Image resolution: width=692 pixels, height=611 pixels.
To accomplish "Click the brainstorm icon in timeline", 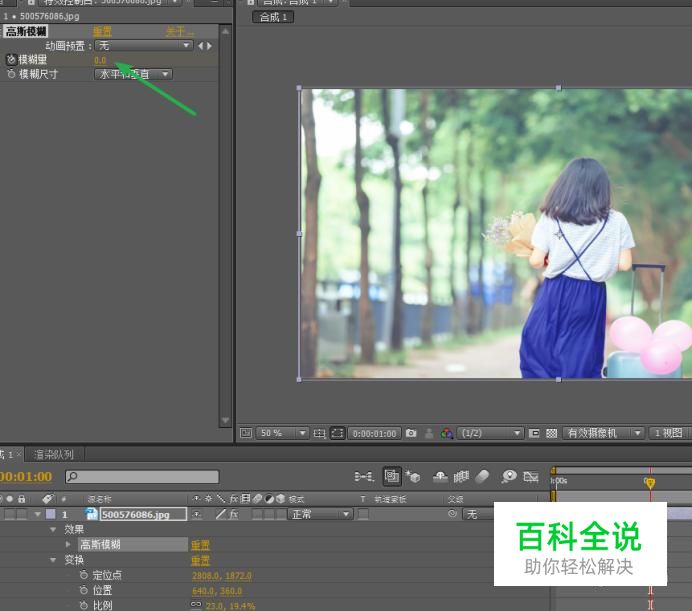I will pyautogui.click(x=509, y=477).
